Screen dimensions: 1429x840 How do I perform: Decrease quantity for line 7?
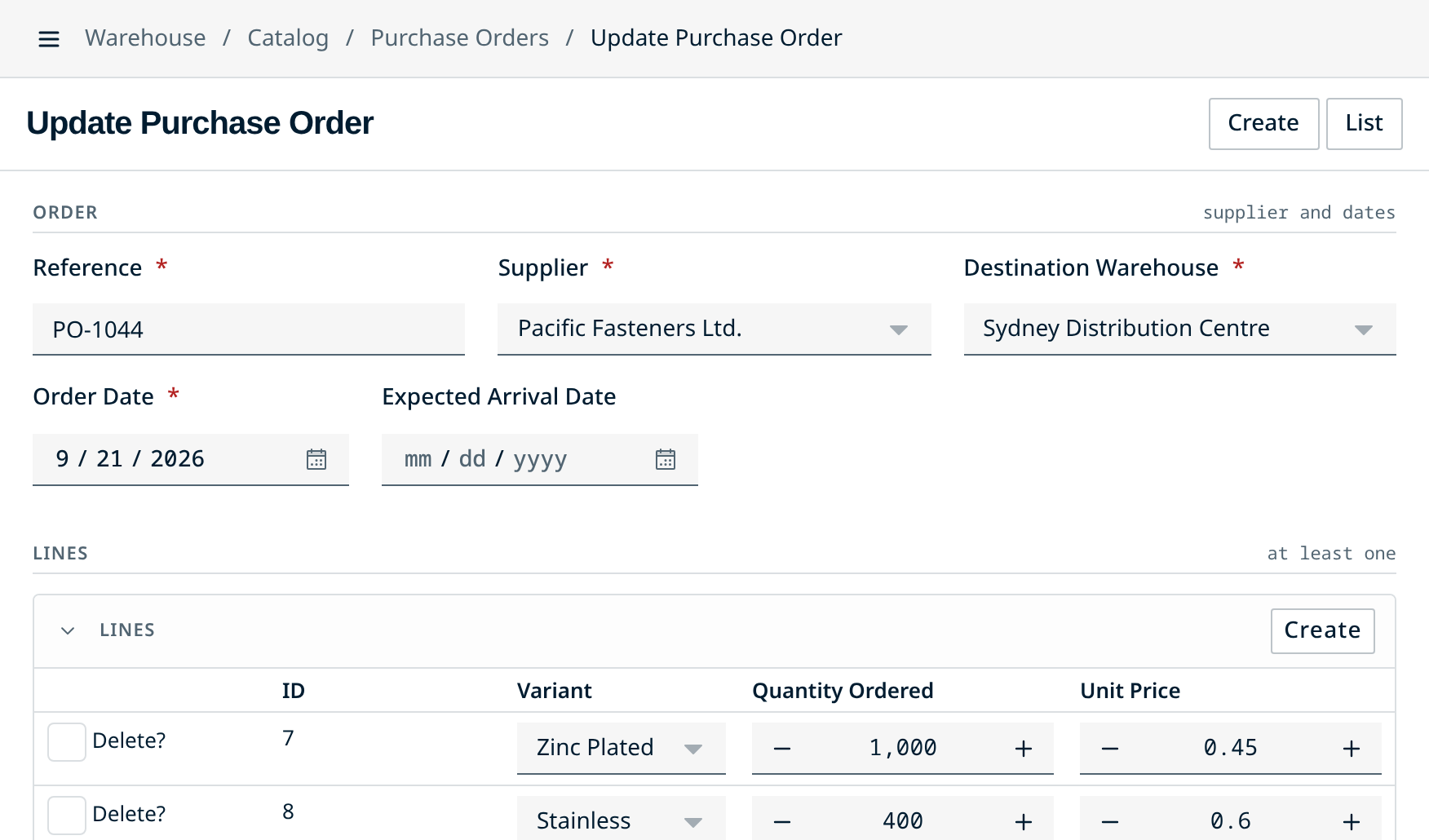coord(782,749)
